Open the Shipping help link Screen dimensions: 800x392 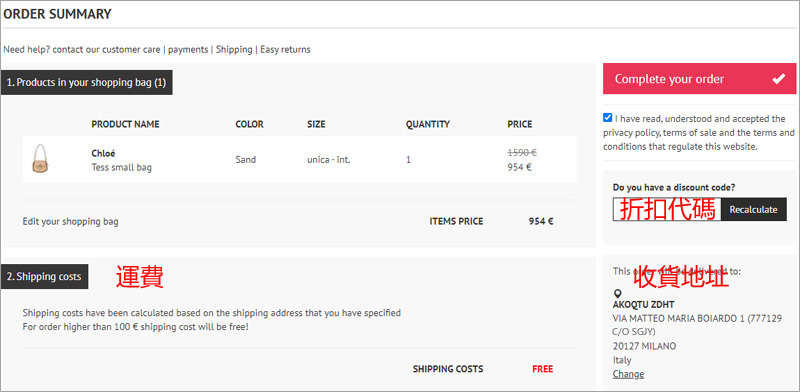pyautogui.click(x=234, y=50)
